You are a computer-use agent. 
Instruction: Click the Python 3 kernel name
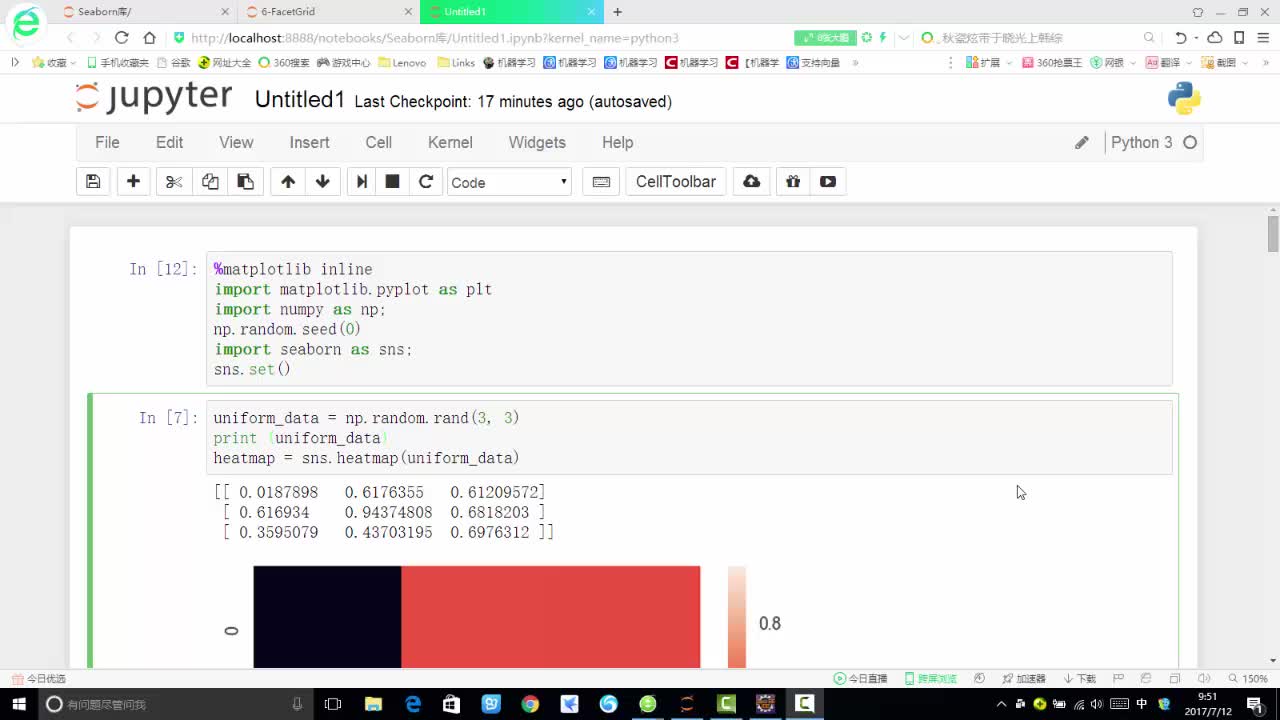pyautogui.click(x=1141, y=143)
